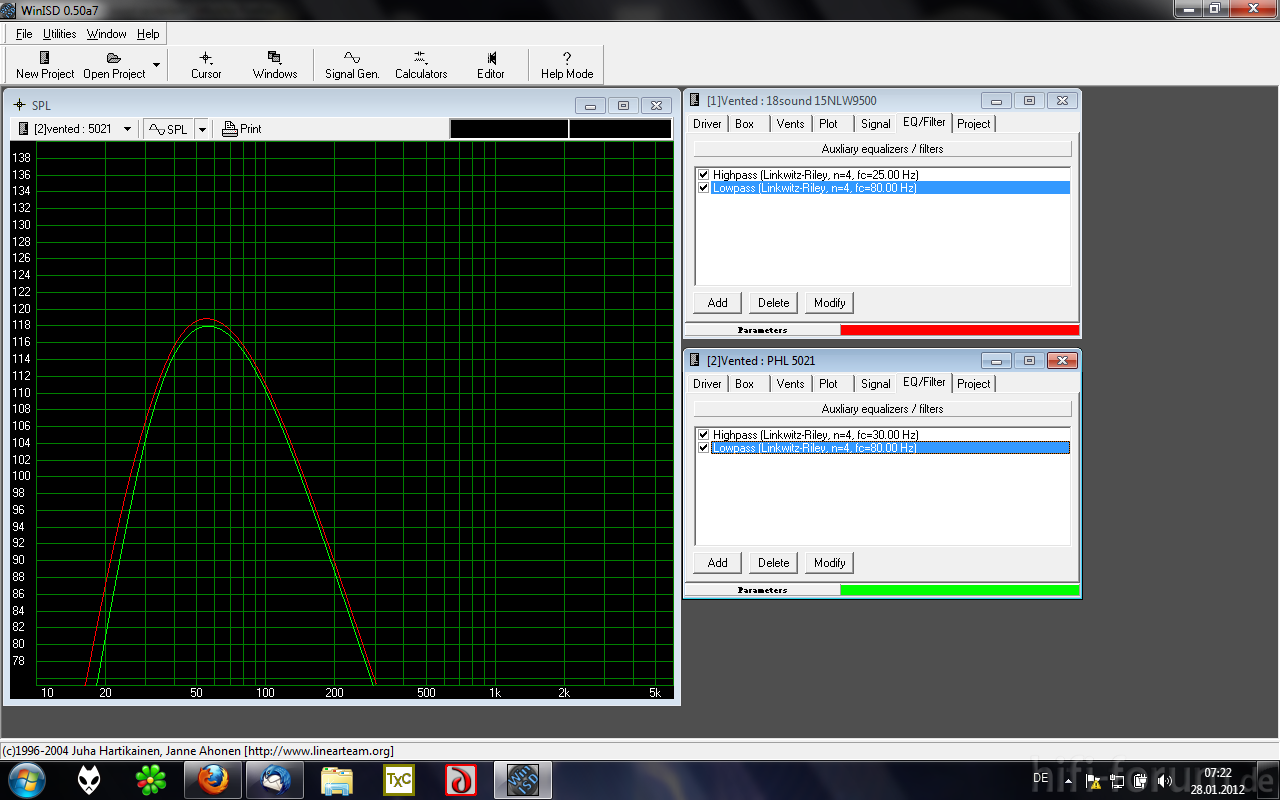
Task: Click the Print button in SPL window
Action: tap(242, 129)
